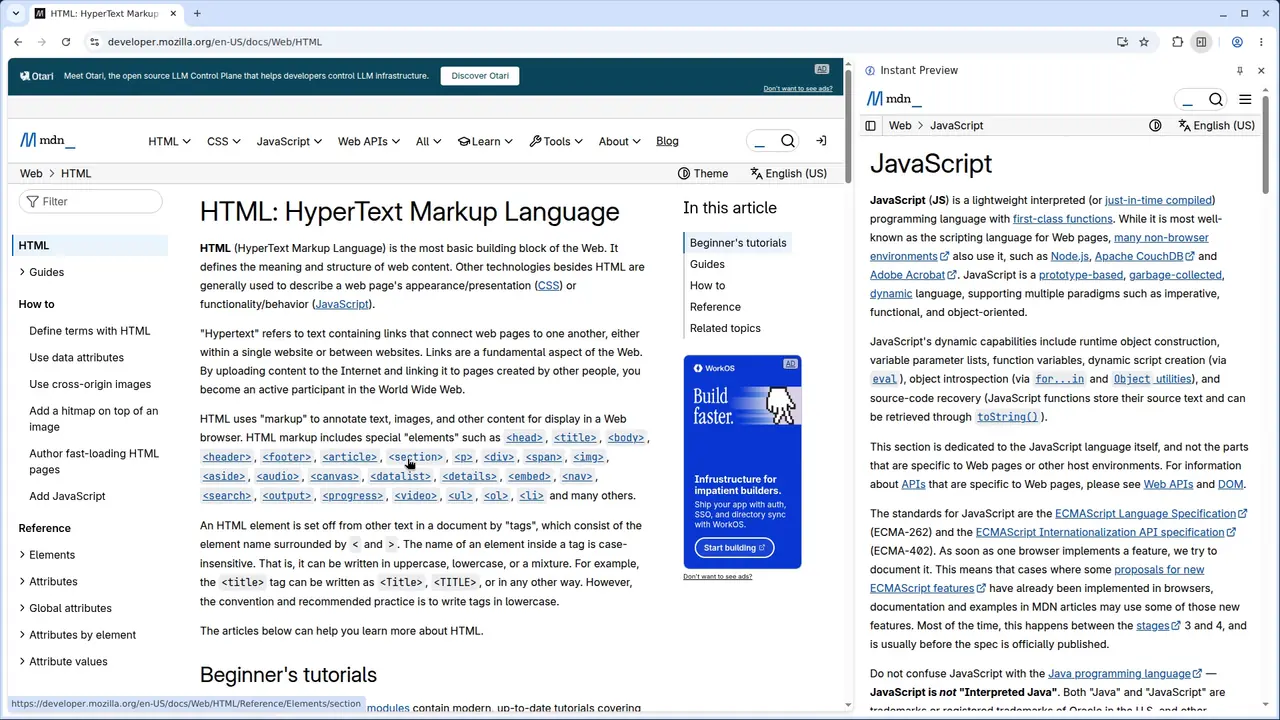Screen dimensions: 1280x720
Task: Click the install app icon in address bar
Action: (1122, 42)
